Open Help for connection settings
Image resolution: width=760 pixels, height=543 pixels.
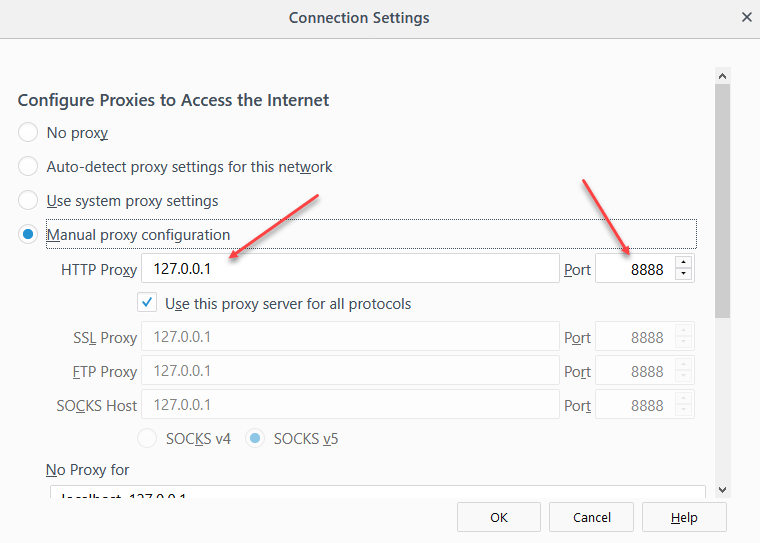[684, 517]
